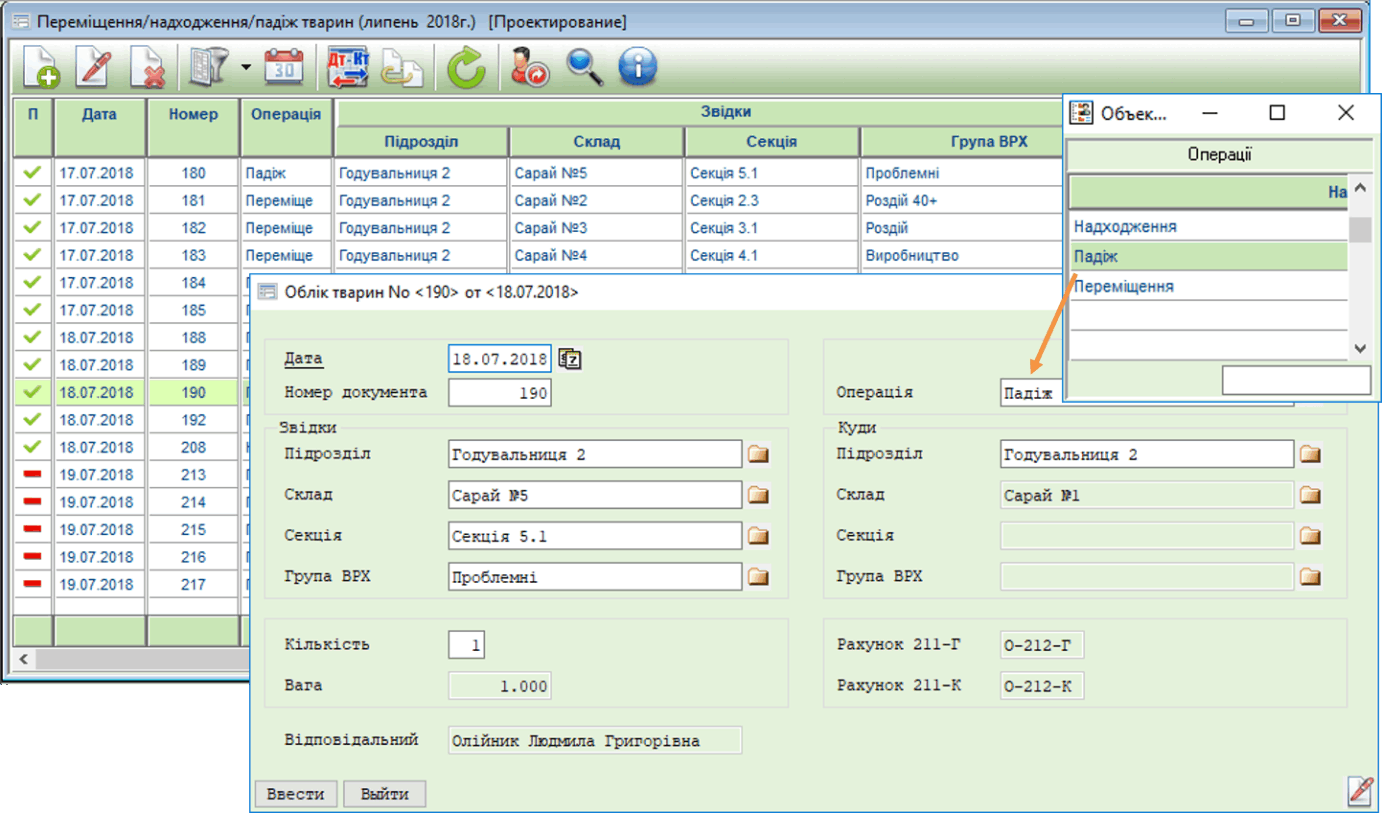
Task: Click the Дт-Кт postings icon
Action: pyautogui.click(x=348, y=68)
